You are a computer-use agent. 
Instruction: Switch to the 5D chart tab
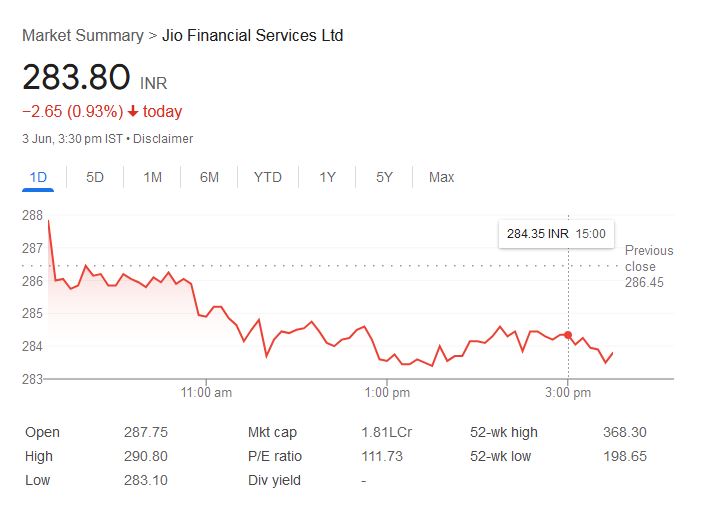click(x=95, y=177)
